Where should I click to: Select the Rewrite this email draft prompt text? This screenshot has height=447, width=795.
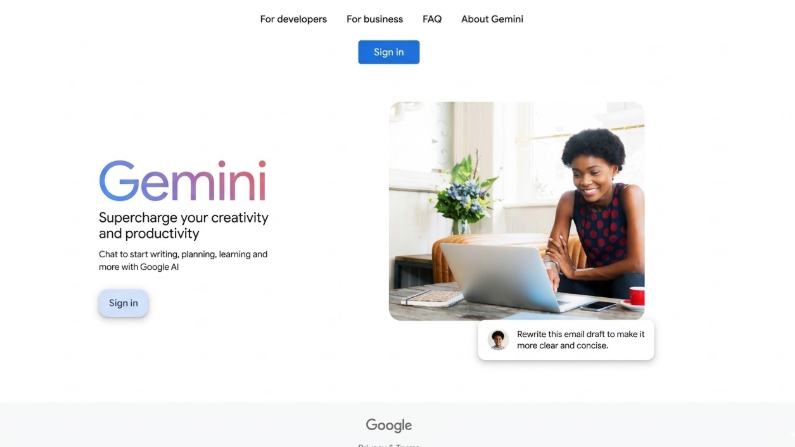pos(581,340)
